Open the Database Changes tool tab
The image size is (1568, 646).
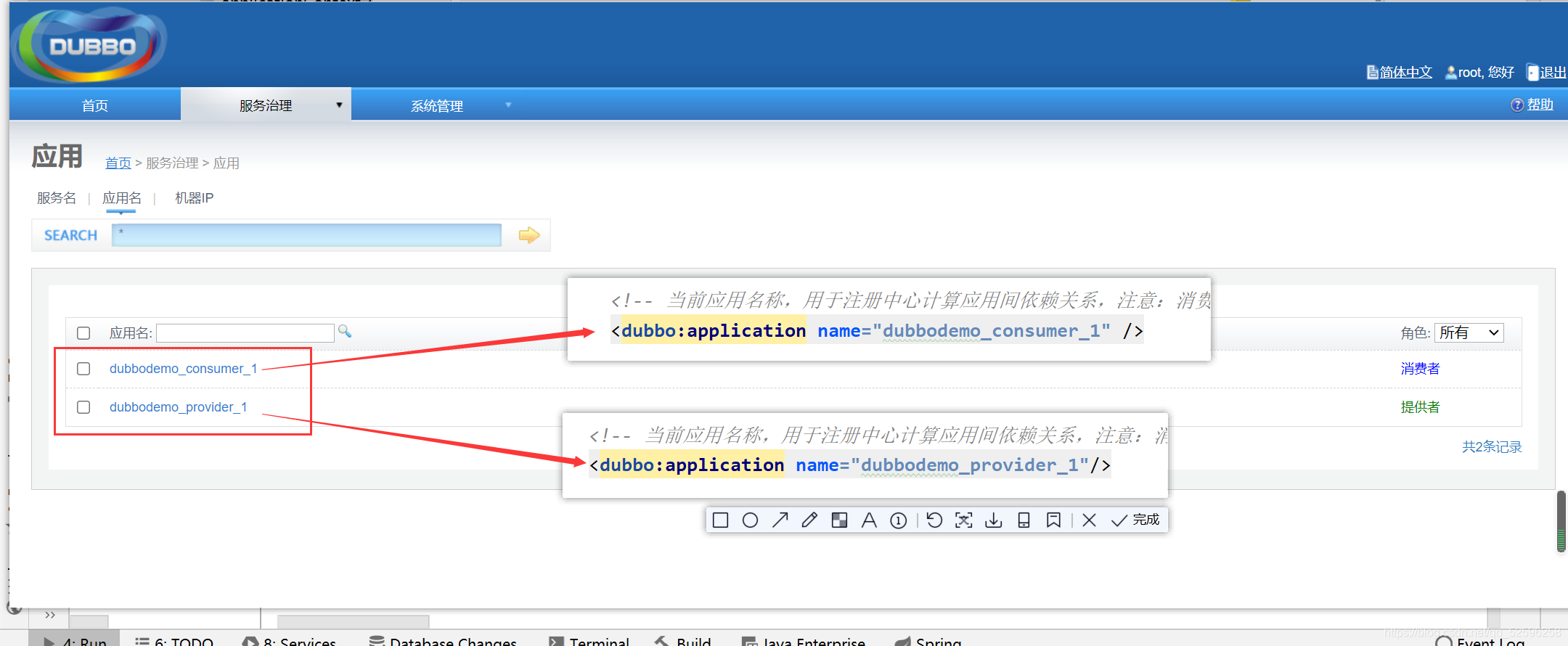click(x=444, y=640)
